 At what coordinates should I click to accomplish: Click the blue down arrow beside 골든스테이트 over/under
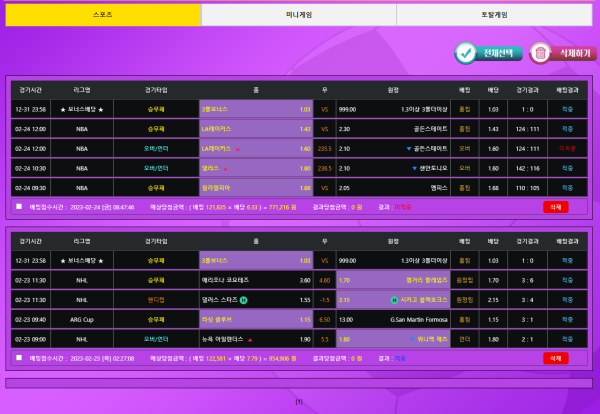(409, 148)
